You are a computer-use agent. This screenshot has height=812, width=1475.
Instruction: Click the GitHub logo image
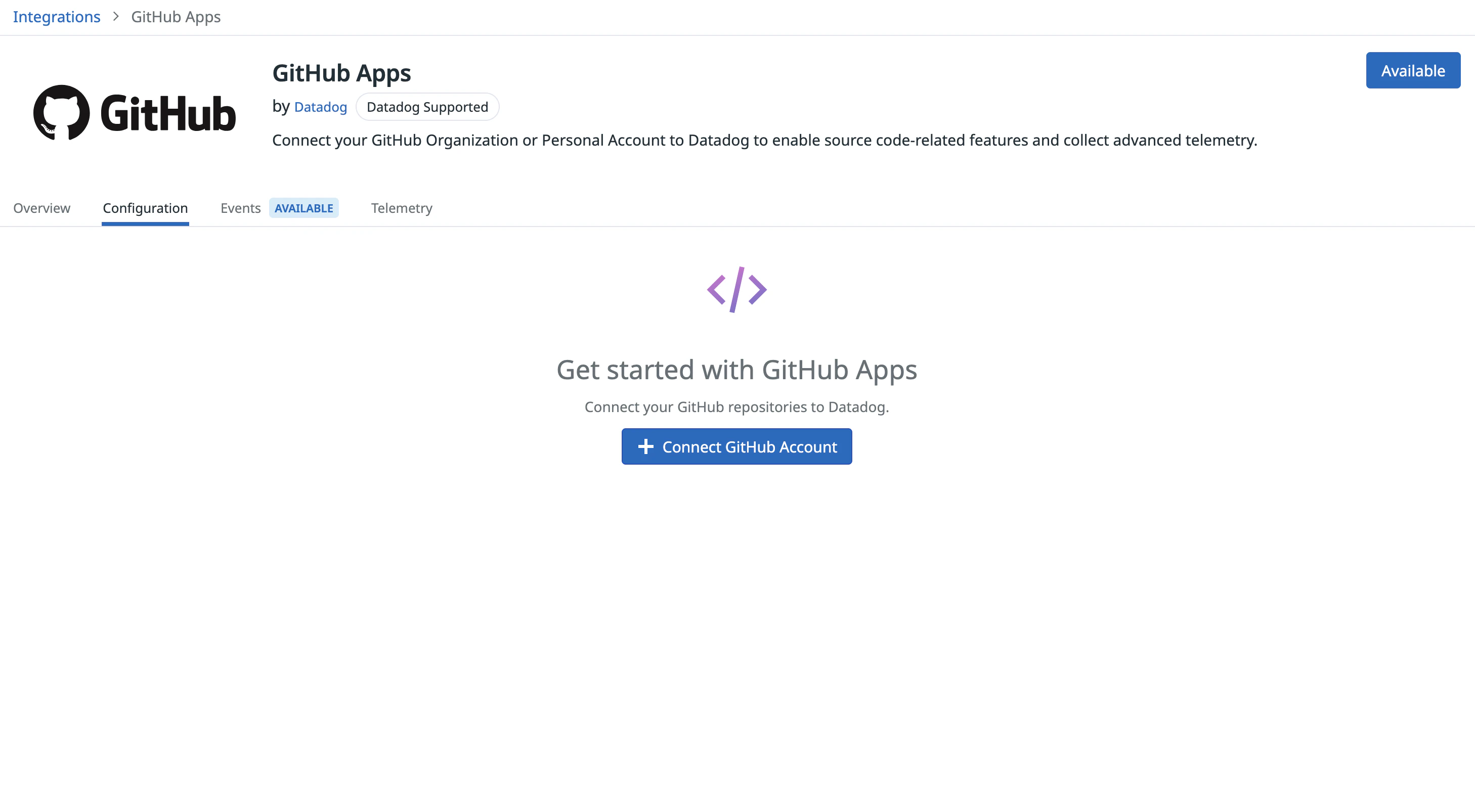click(x=135, y=113)
